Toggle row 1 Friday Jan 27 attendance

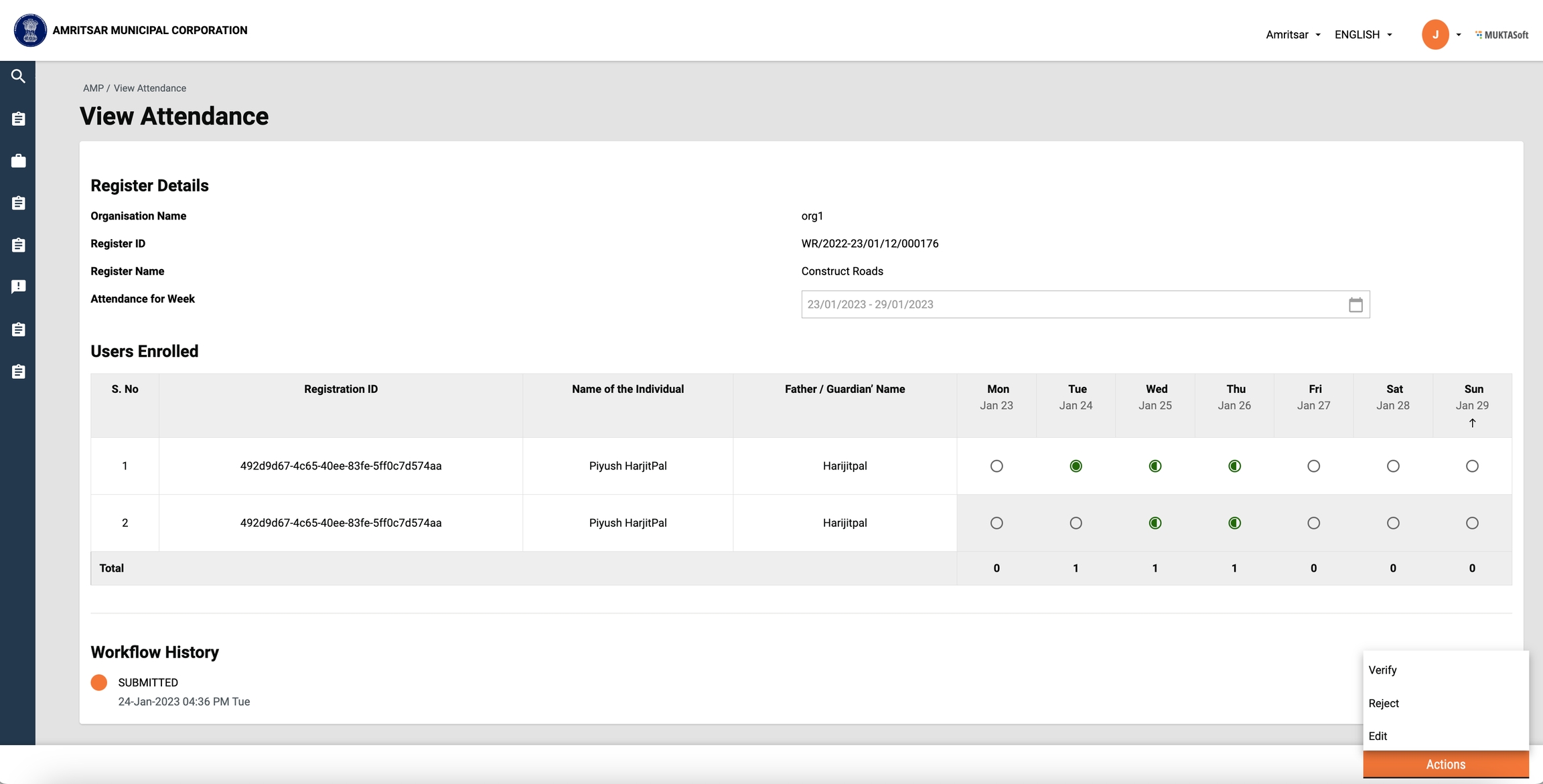(1313, 466)
